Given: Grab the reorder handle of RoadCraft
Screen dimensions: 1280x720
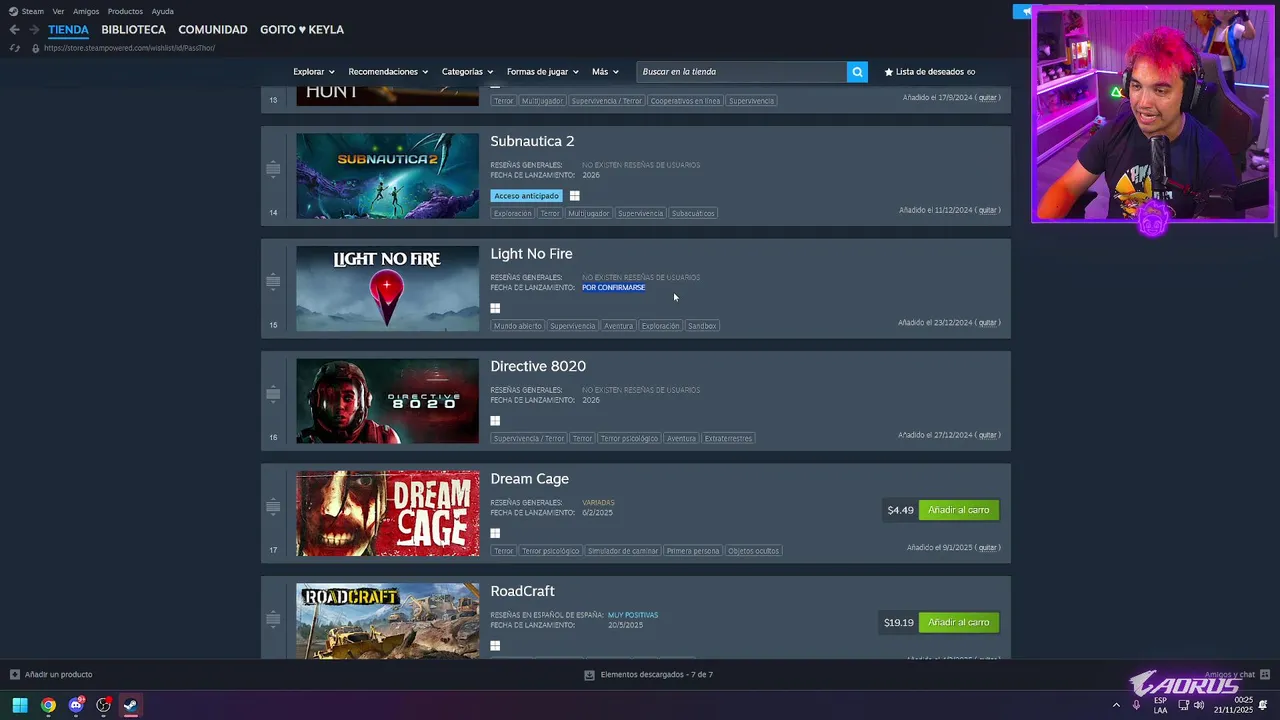Looking at the screenshot, I should [x=273, y=619].
